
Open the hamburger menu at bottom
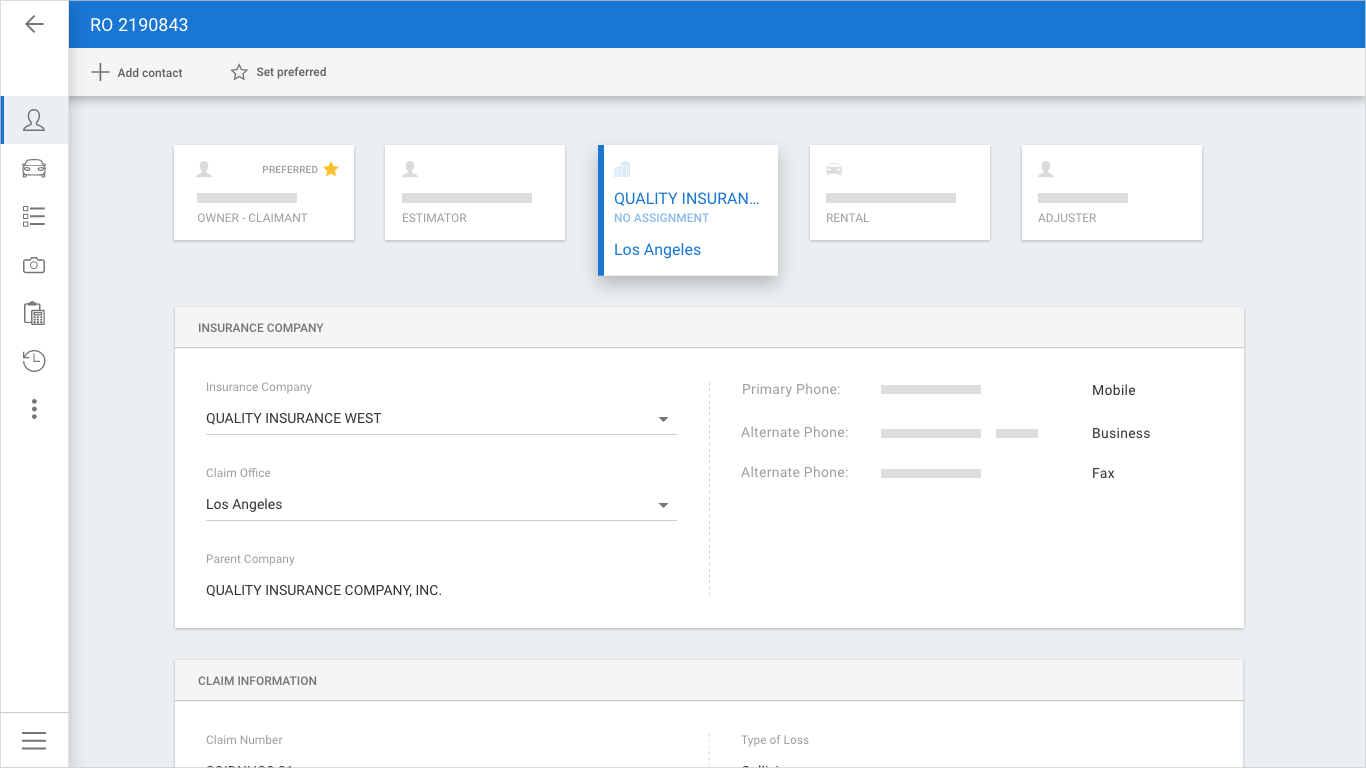(x=34, y=740)
